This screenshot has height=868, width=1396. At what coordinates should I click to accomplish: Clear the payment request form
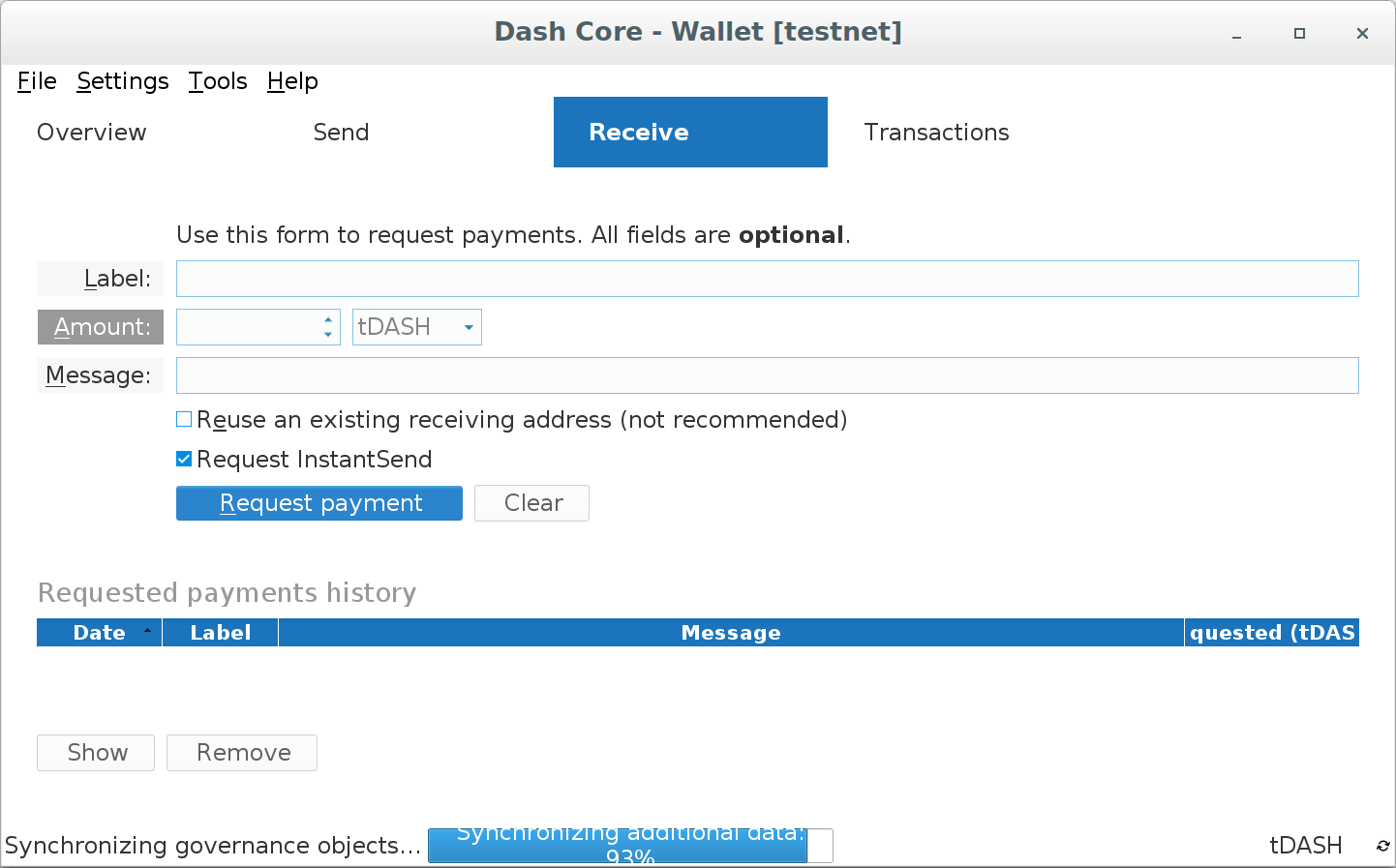pos(531,503)
